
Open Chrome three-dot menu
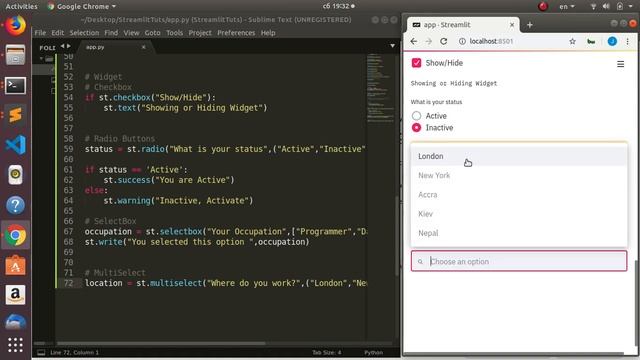(x=628, y=41)
